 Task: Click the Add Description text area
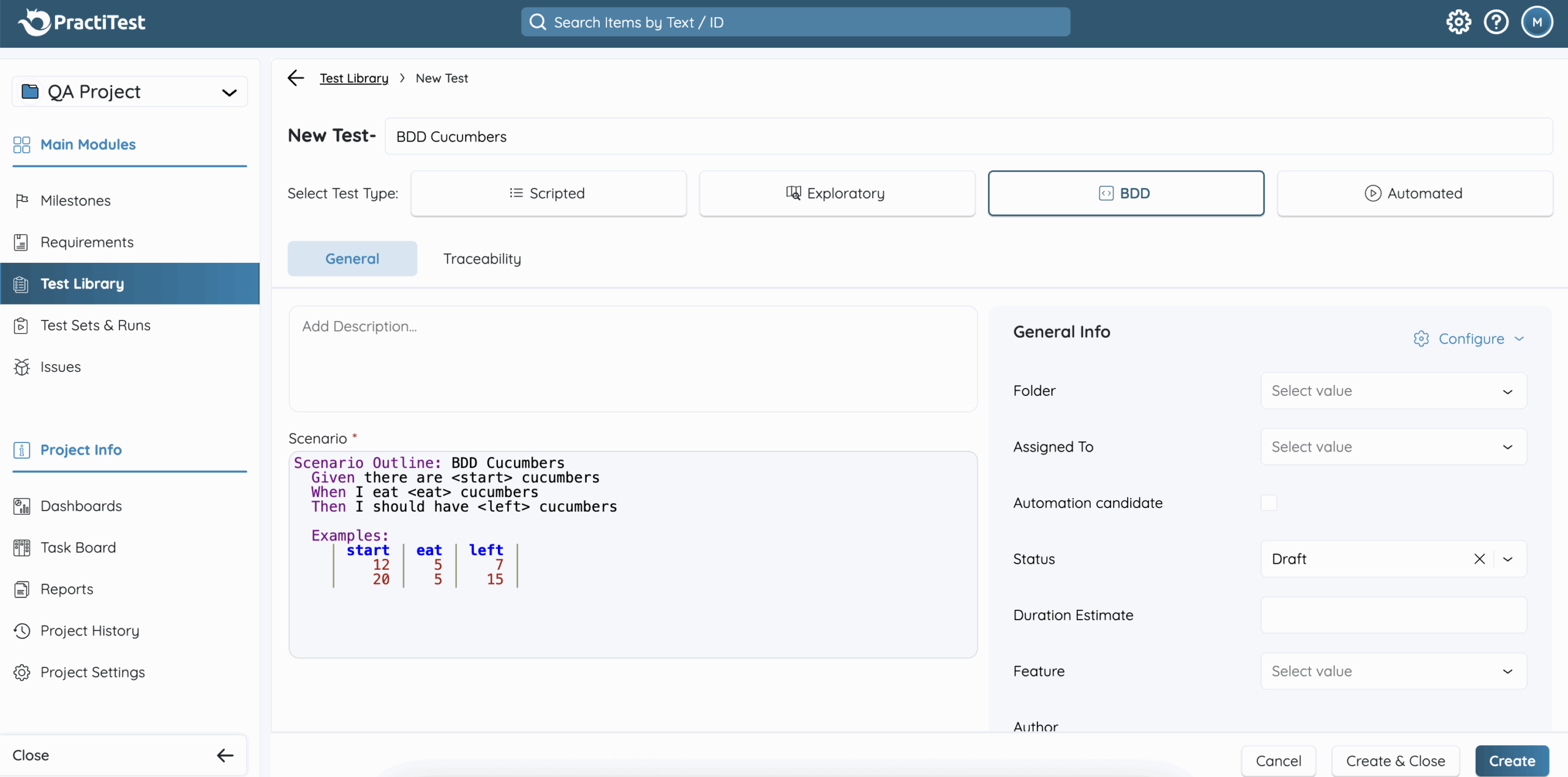coord(632,358)
